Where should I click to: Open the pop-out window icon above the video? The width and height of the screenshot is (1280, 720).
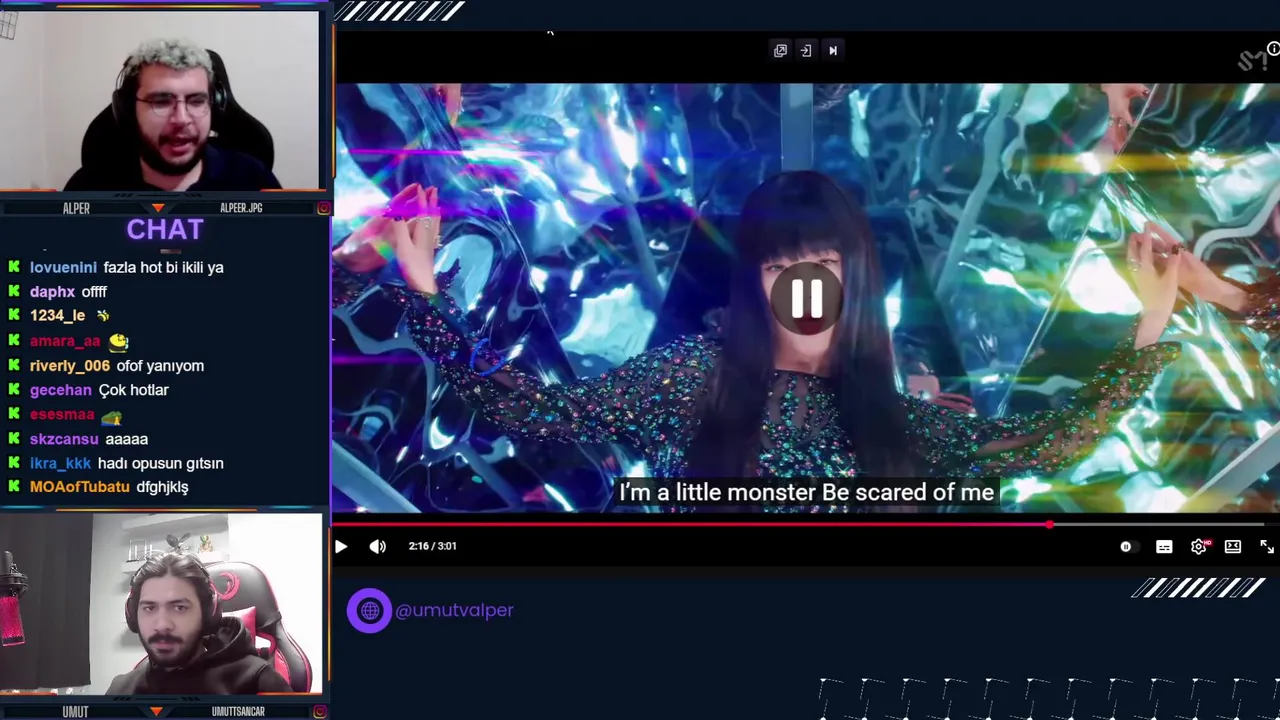coord(780,50)
